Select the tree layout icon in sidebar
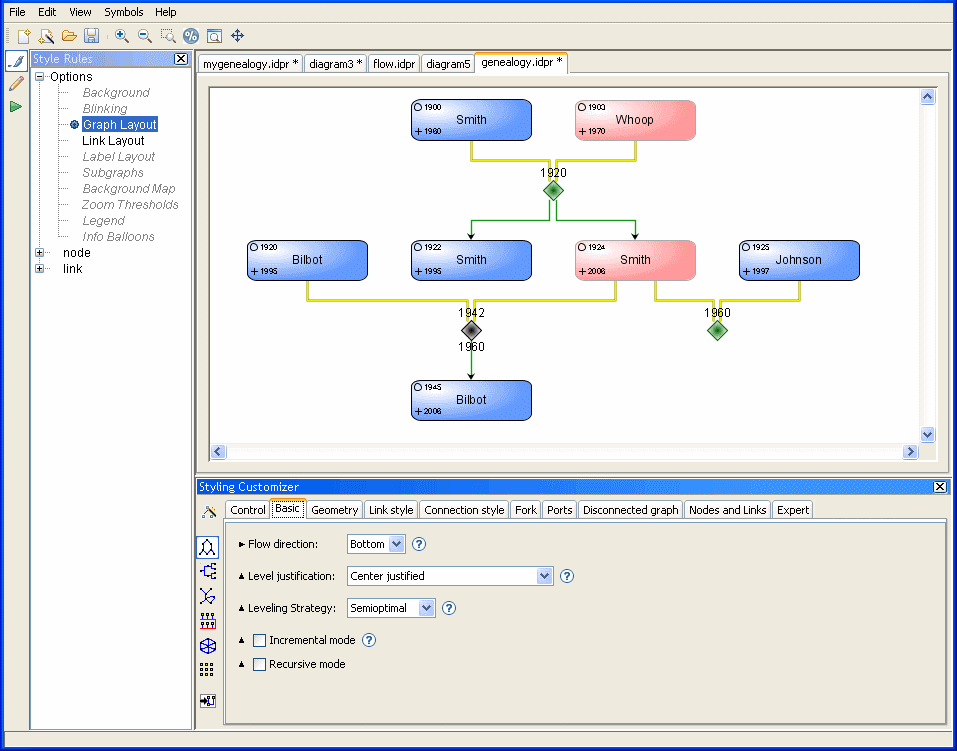The width and height of the screenshot is (957, 751). point(208,571)
